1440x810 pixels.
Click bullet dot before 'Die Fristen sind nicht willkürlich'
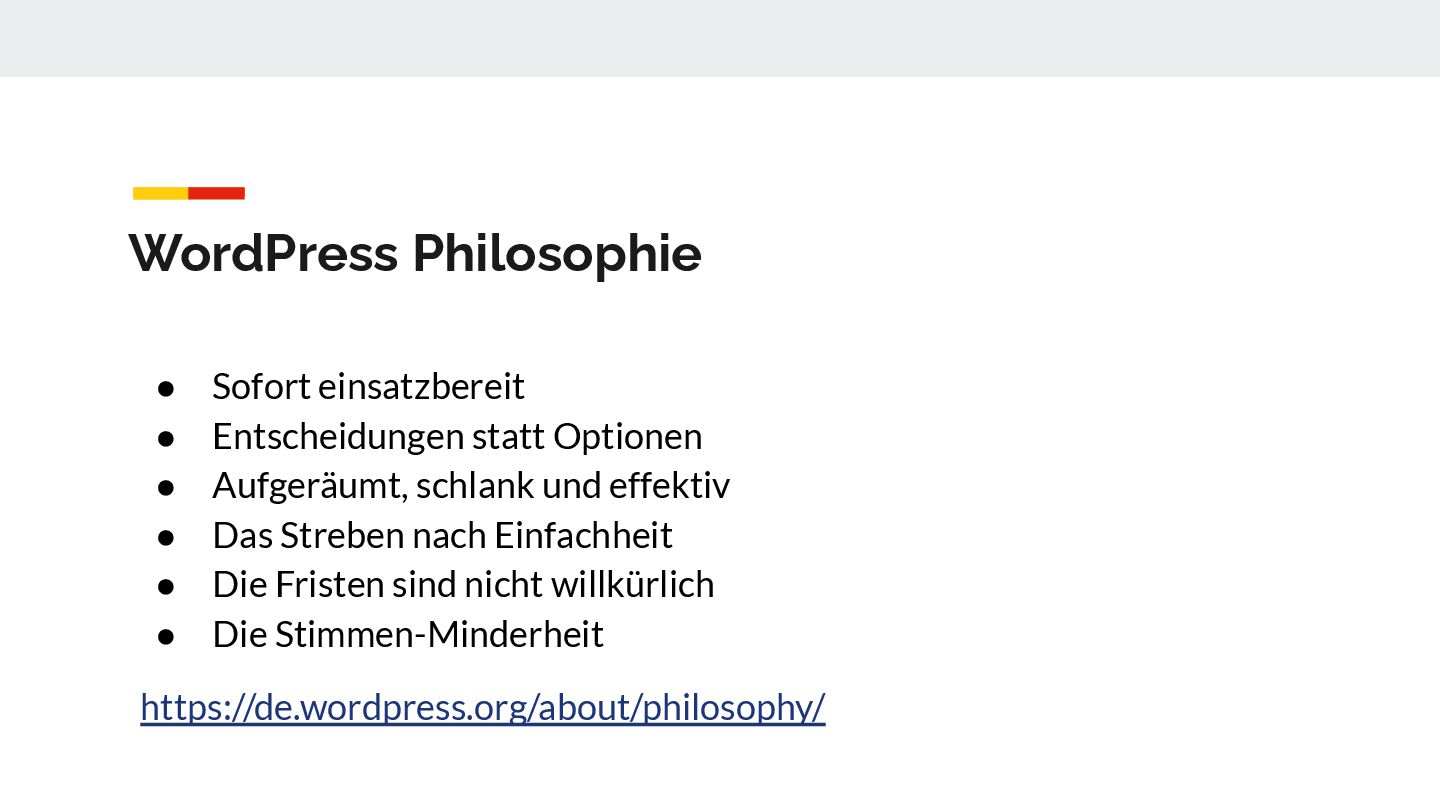coord(167,585)
